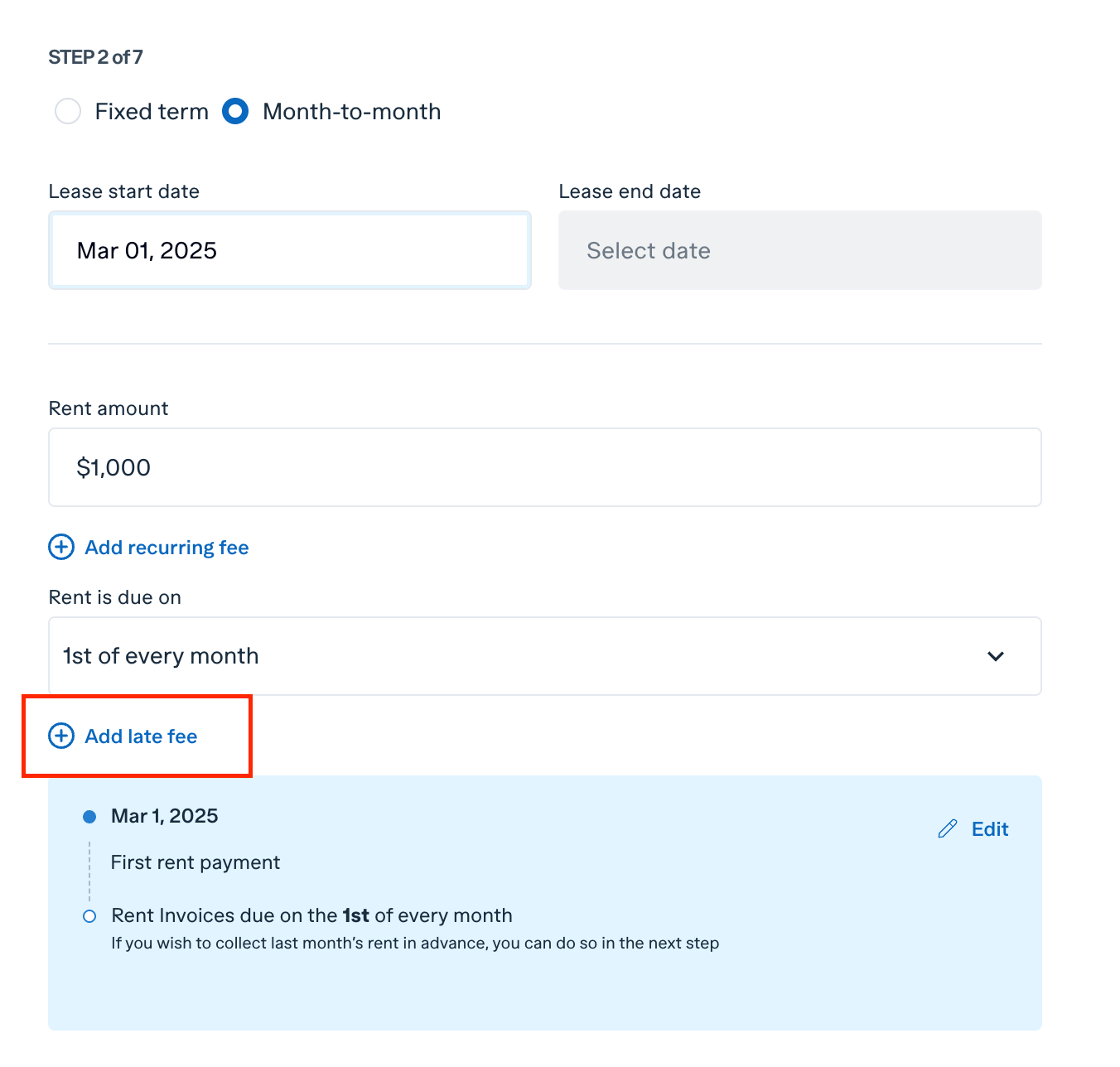
Task: Focus the Rent amount input showing $1,000
Action: click(x=545, y=467)
